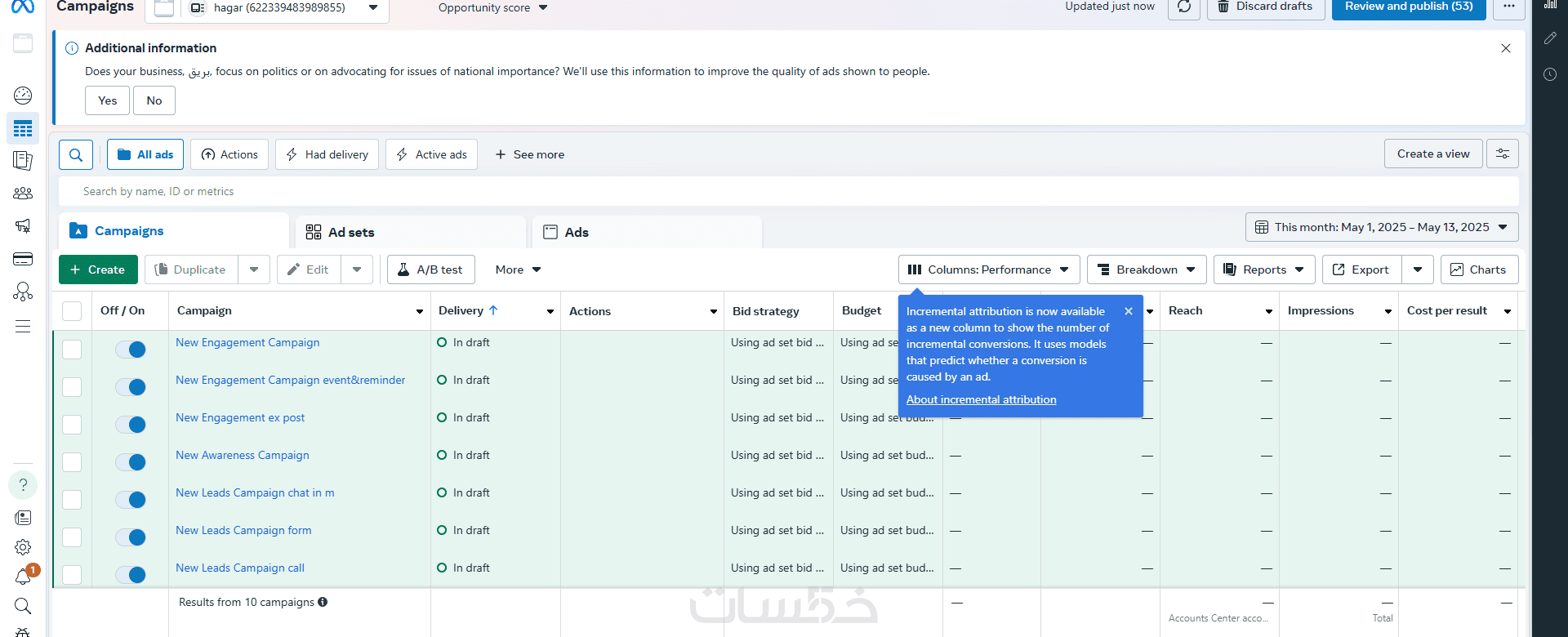The height and width of the screenshot is (637, 1568).
Task: Tick the select-all checkbox in the table header
Action: pyautogui.click(x=72, y=311)
